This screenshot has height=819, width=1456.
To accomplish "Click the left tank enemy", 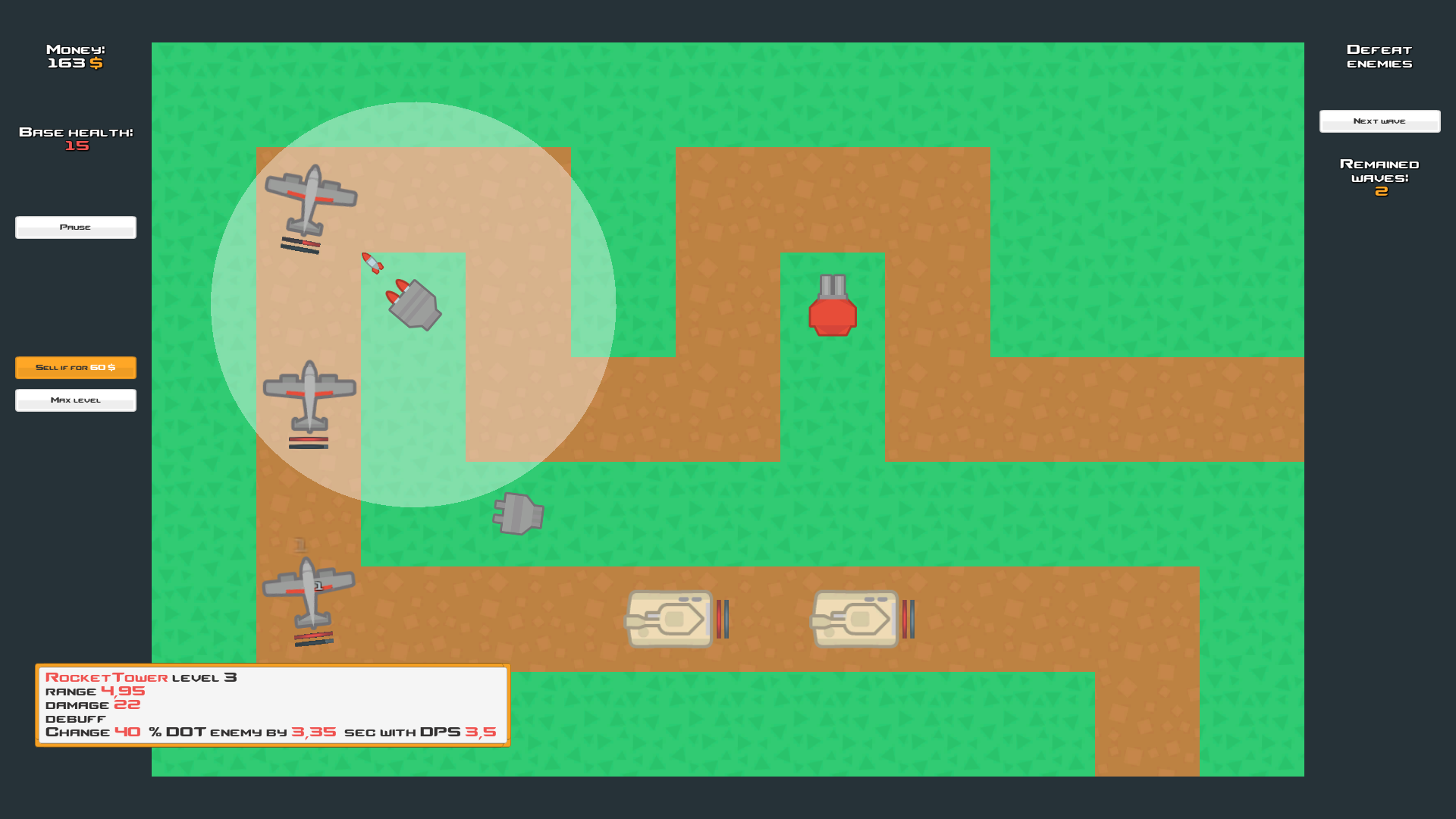I will pyautogui.click(x=669, y=617).
